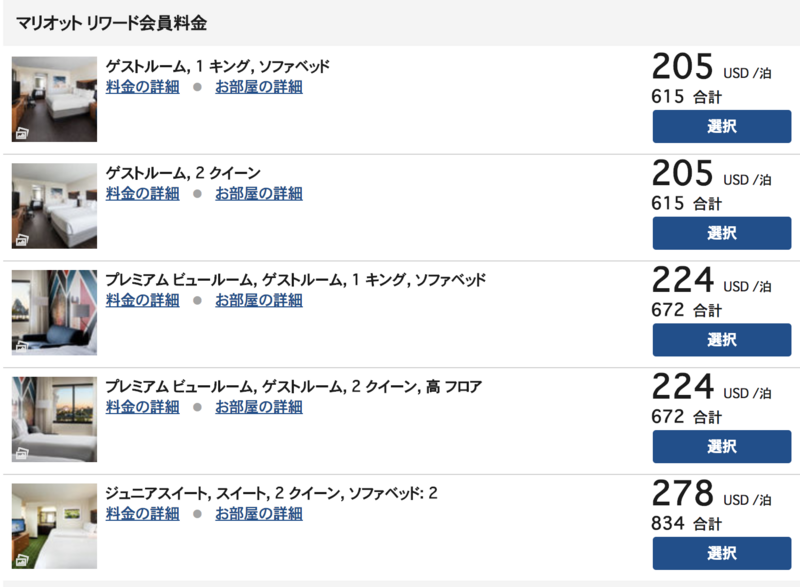Select the 1 King guest room at 205 USD

721,126
